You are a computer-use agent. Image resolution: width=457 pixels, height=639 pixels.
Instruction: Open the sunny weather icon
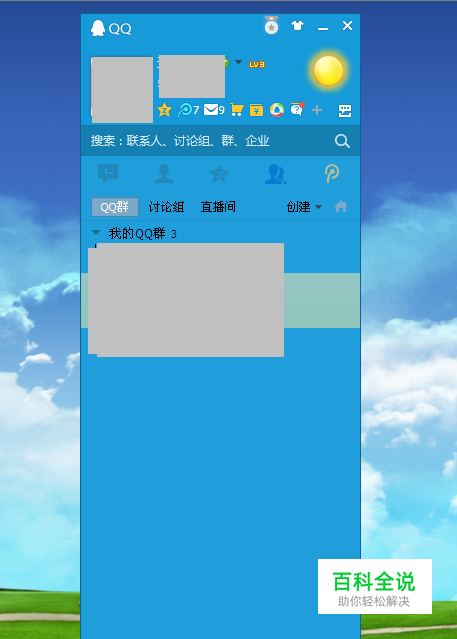[x=328, y=71]
